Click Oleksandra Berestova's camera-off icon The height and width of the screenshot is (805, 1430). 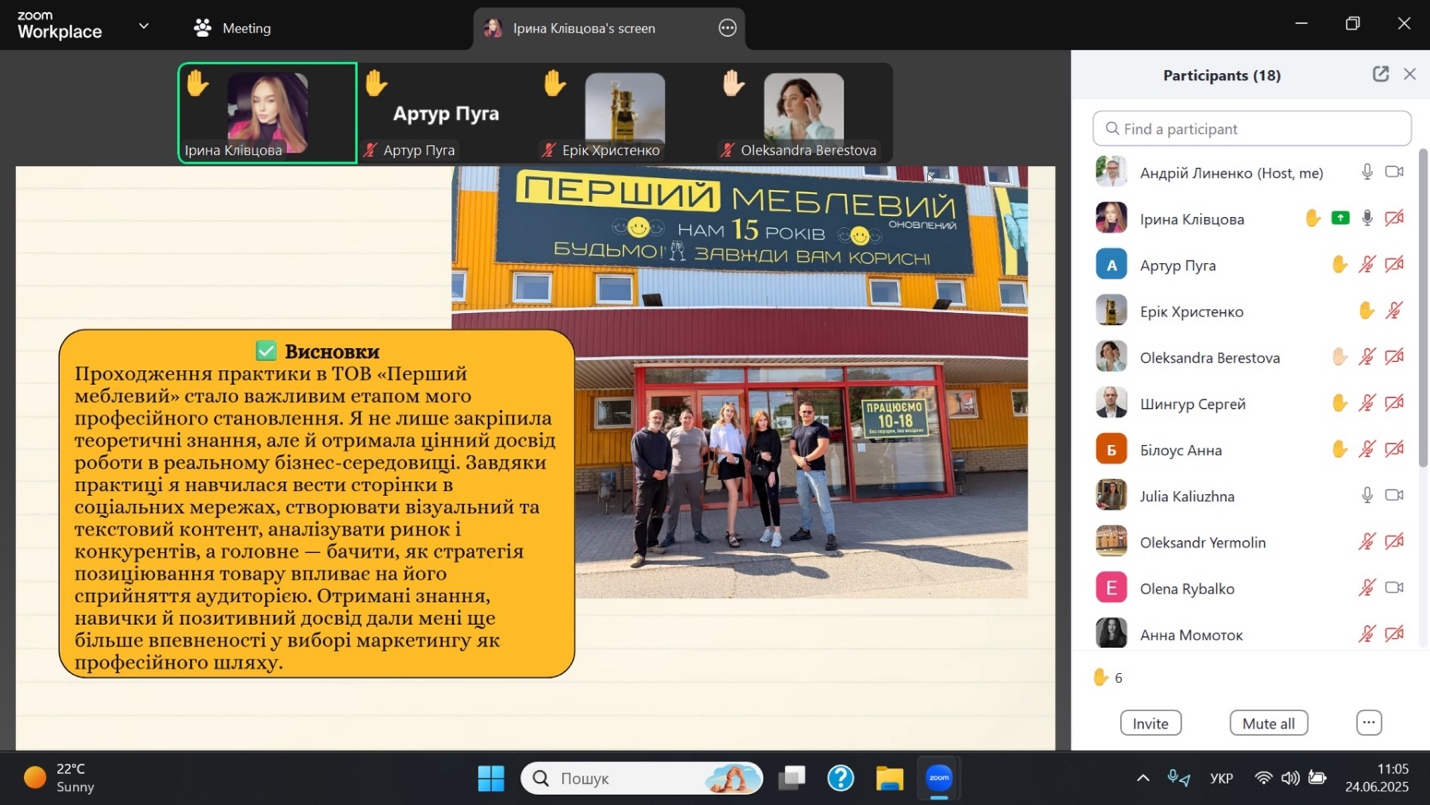click(x=1395, y=357)
